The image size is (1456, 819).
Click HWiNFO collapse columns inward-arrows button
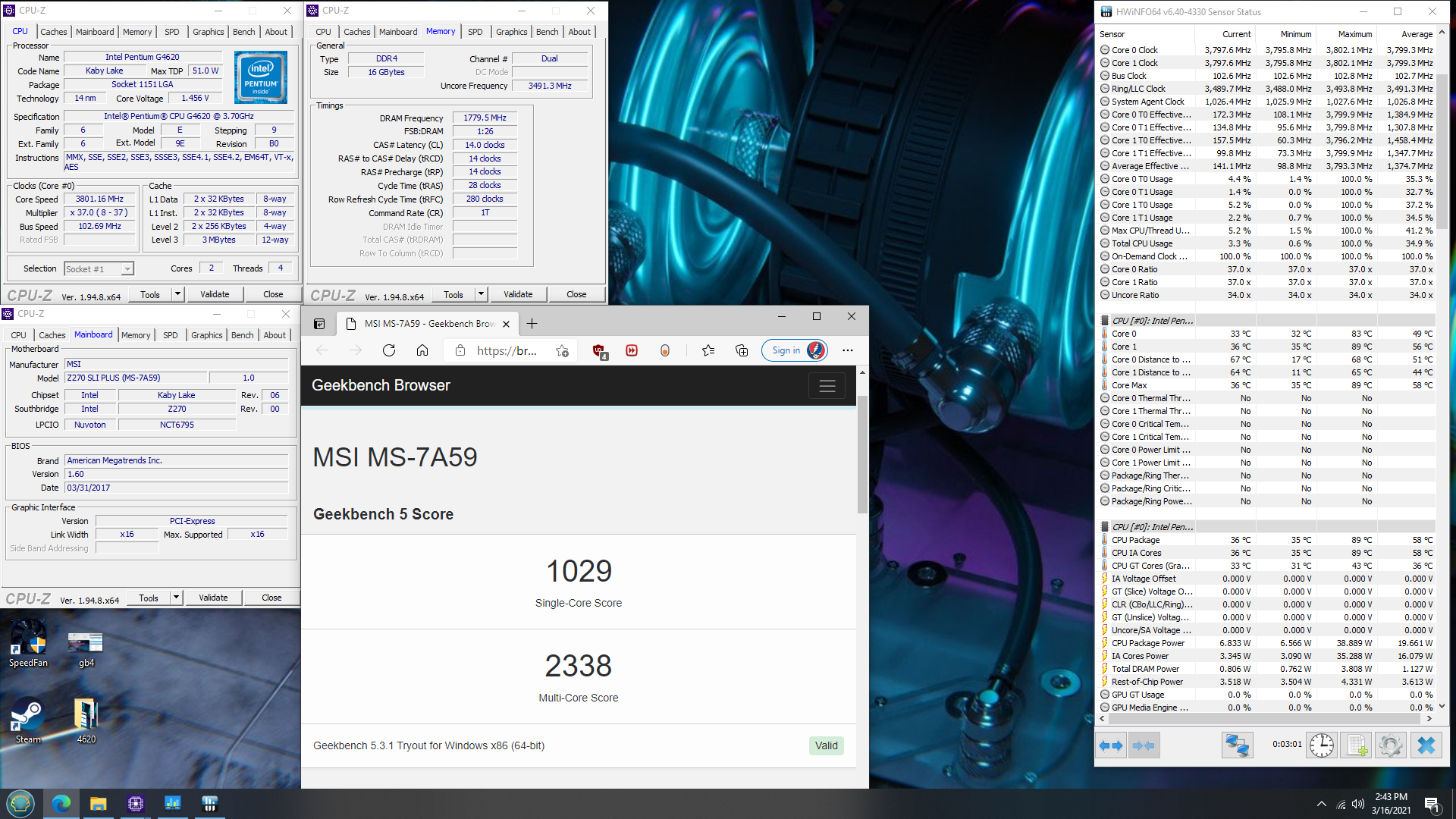coord(1144,745)
